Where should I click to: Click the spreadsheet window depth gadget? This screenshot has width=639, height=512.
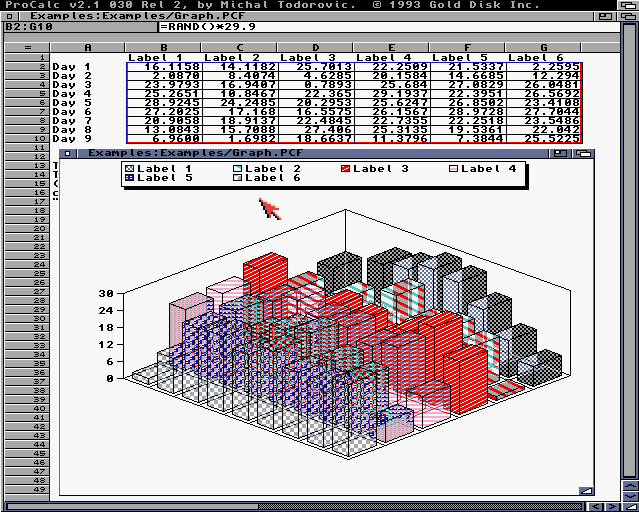pos(627,16)
